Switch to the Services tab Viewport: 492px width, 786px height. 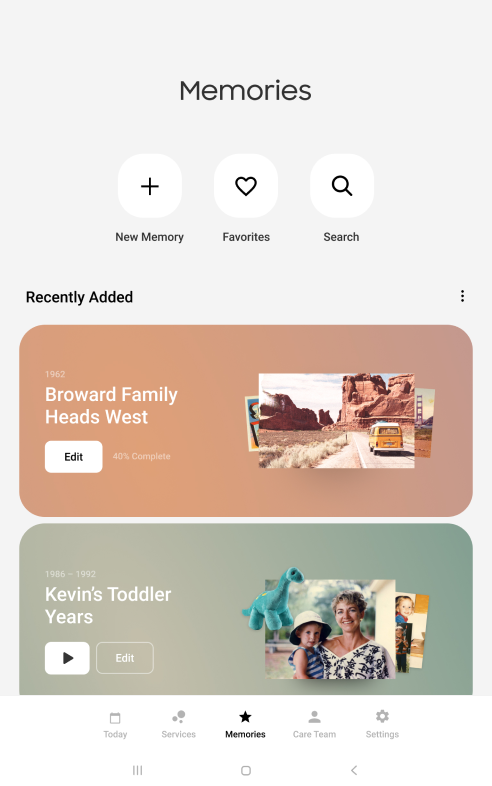tap(179, 725)
